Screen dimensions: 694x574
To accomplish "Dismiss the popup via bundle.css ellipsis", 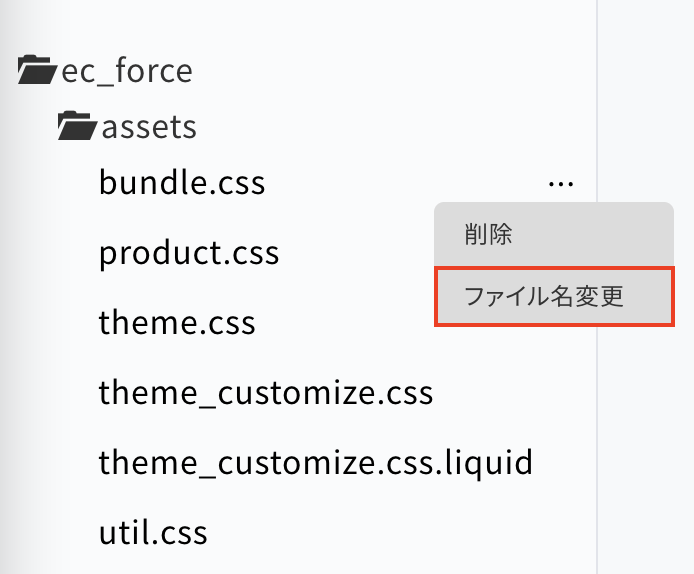I will (561, 183).
